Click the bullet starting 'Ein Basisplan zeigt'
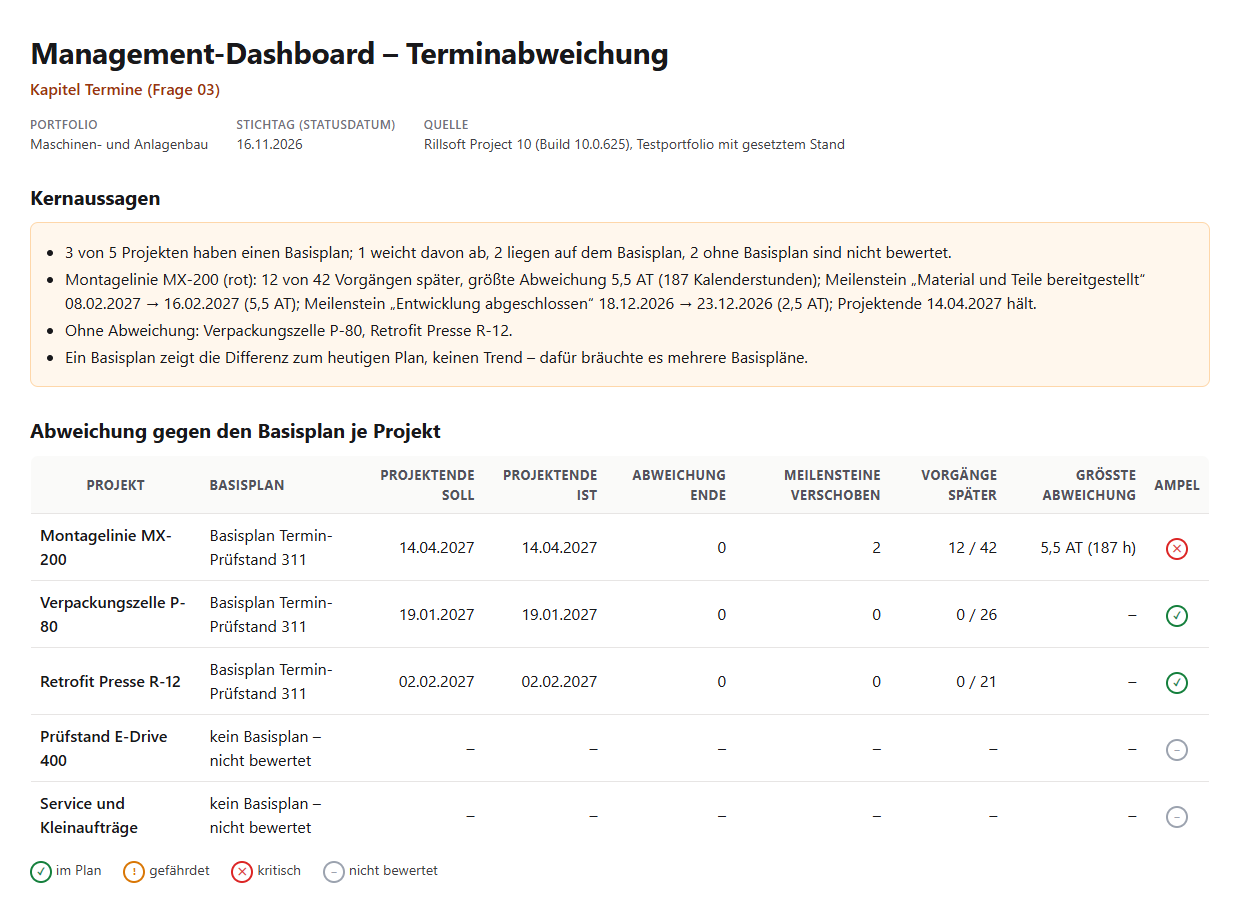The image size is (1240, 898). [x=436, y=357]
